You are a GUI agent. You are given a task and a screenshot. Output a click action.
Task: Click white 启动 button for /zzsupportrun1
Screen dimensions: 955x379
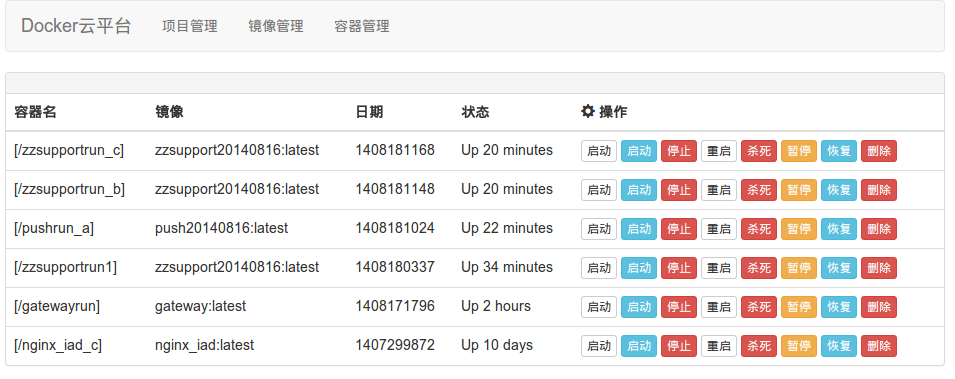coord(599,268)
